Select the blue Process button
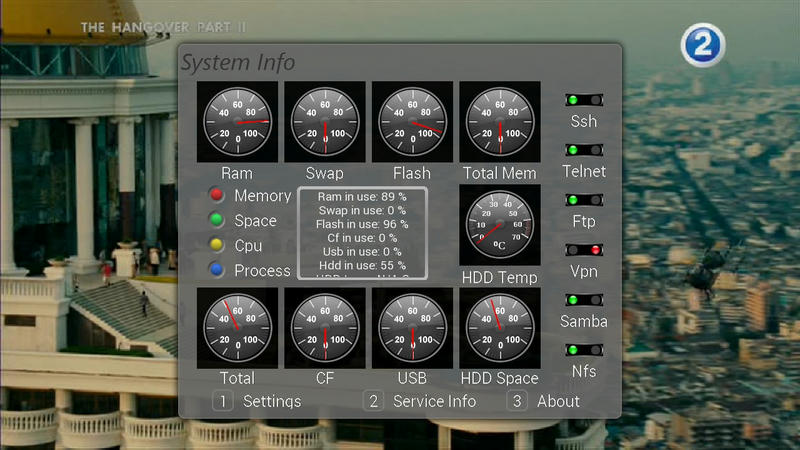 (x=216, y=269)
